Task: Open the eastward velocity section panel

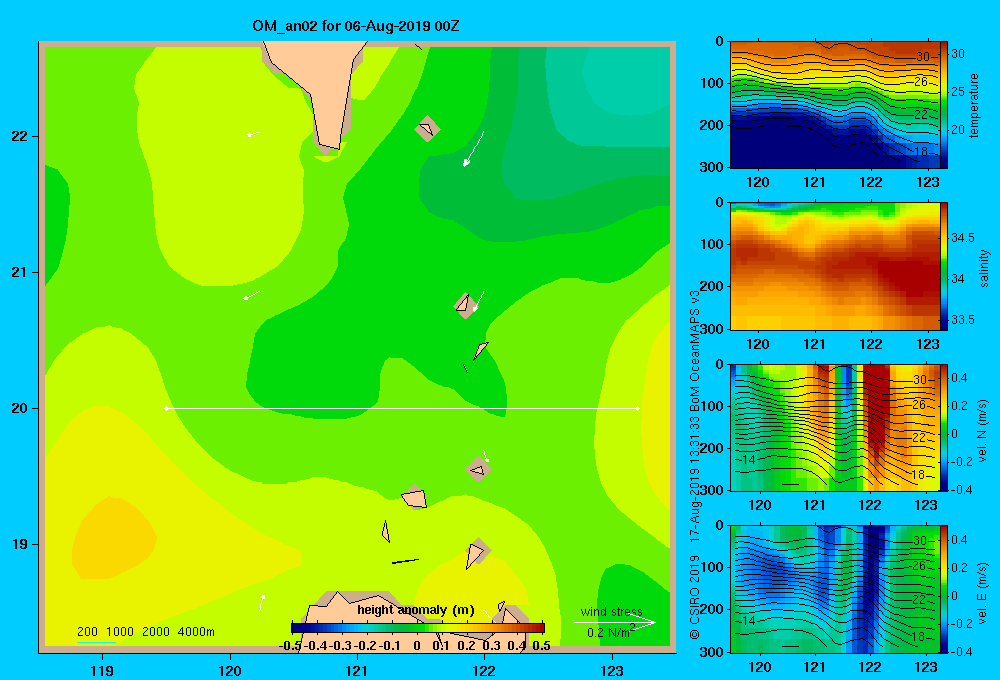Action: [x=835, y=589]
